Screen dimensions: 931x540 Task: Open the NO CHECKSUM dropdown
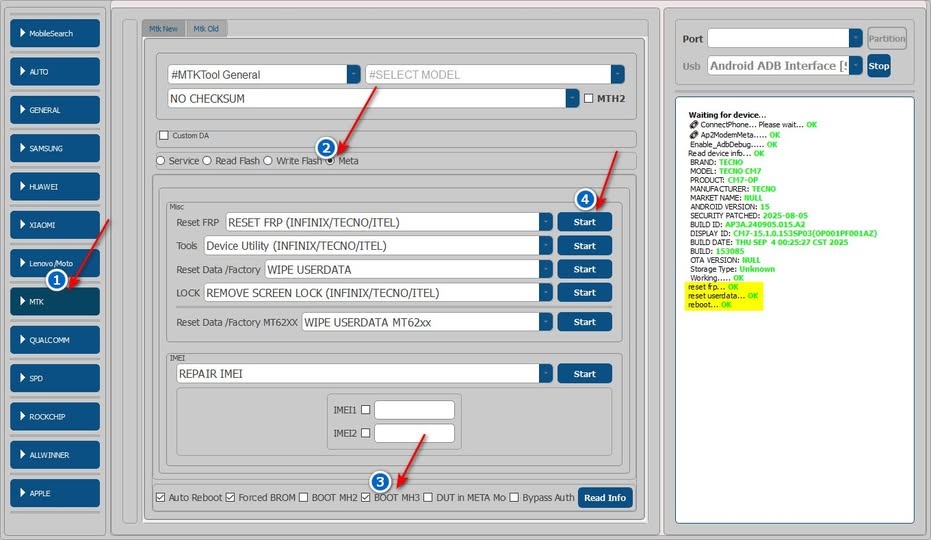click(573, 99)
